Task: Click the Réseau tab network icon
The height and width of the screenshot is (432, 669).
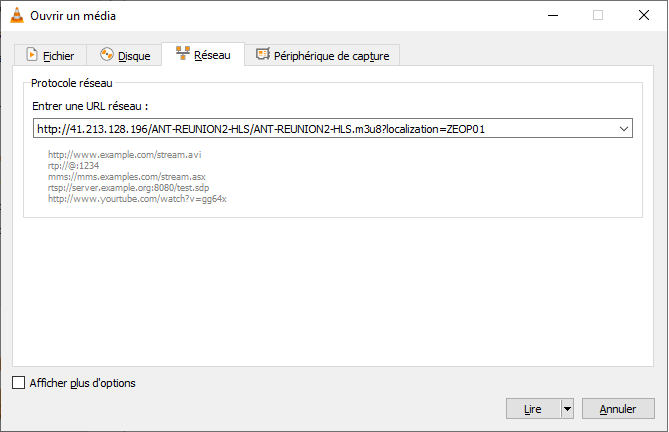Action: pyautogui.click(x=183, y=53)
